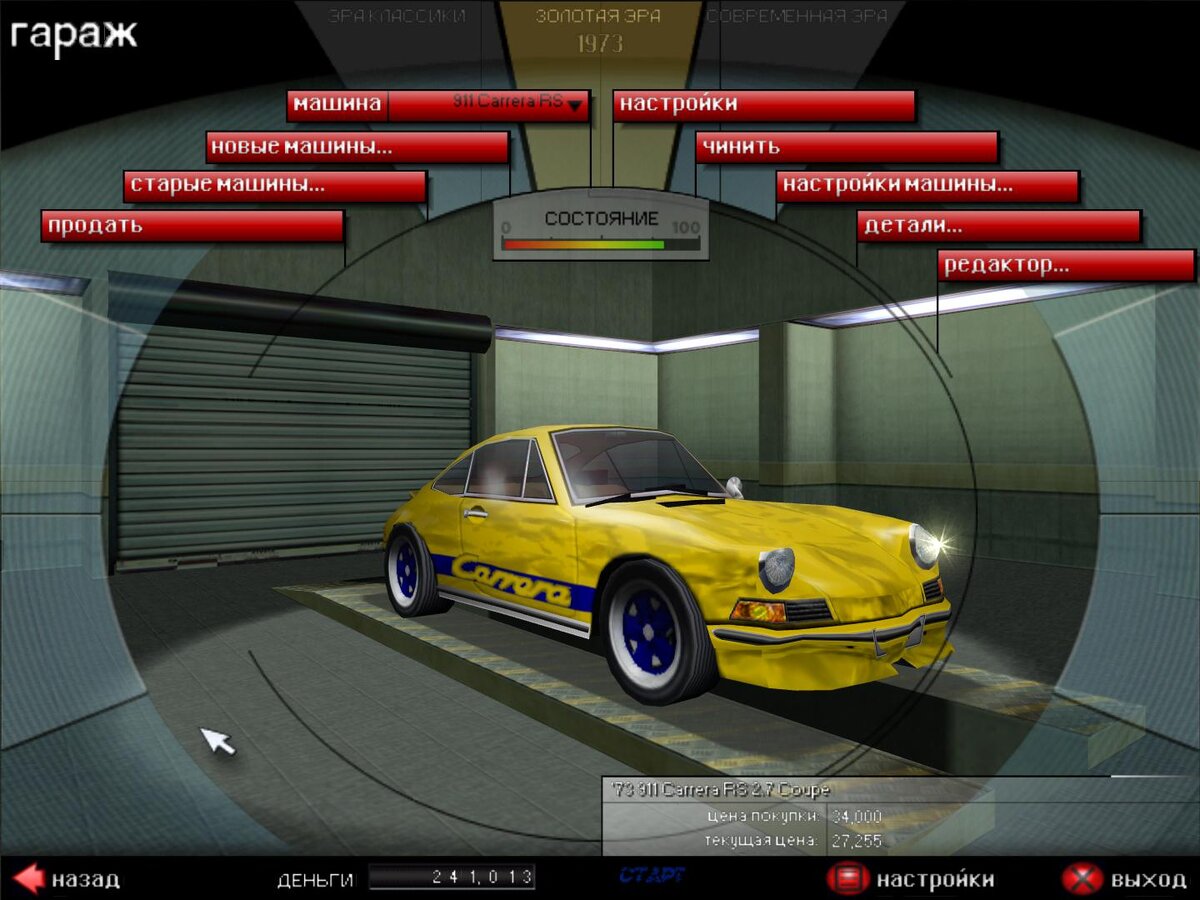Click the деньги label
The image size is (1200, 900).
click(x=315, y=880)
